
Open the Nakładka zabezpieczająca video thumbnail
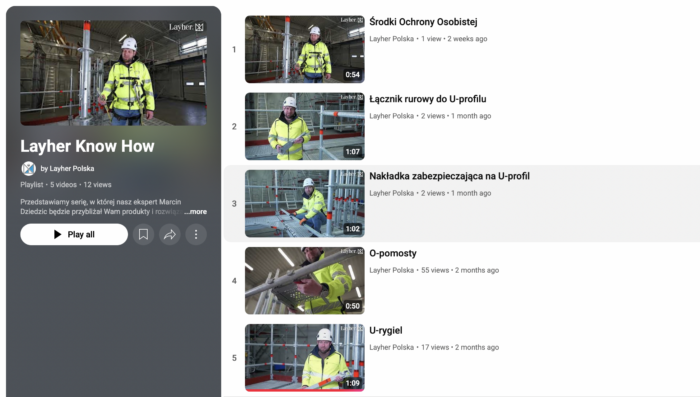click(x=304, y=204)
